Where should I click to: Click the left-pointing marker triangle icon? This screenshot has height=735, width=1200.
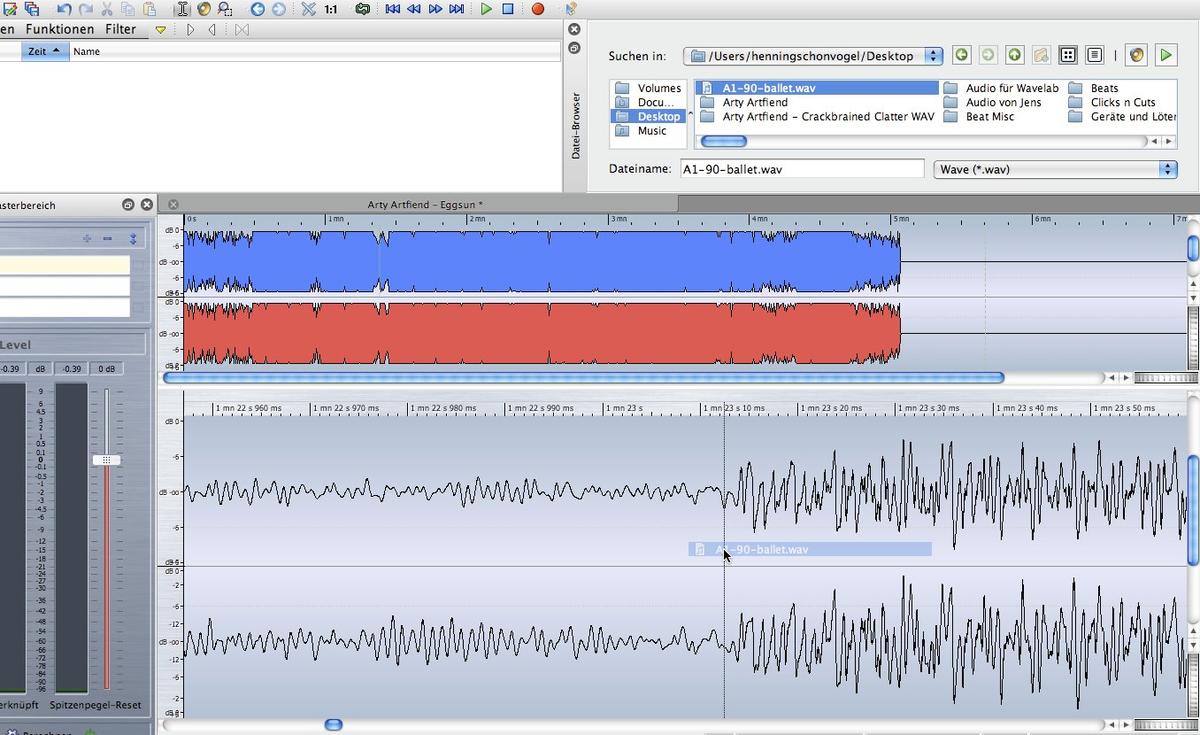pos(212,30)
